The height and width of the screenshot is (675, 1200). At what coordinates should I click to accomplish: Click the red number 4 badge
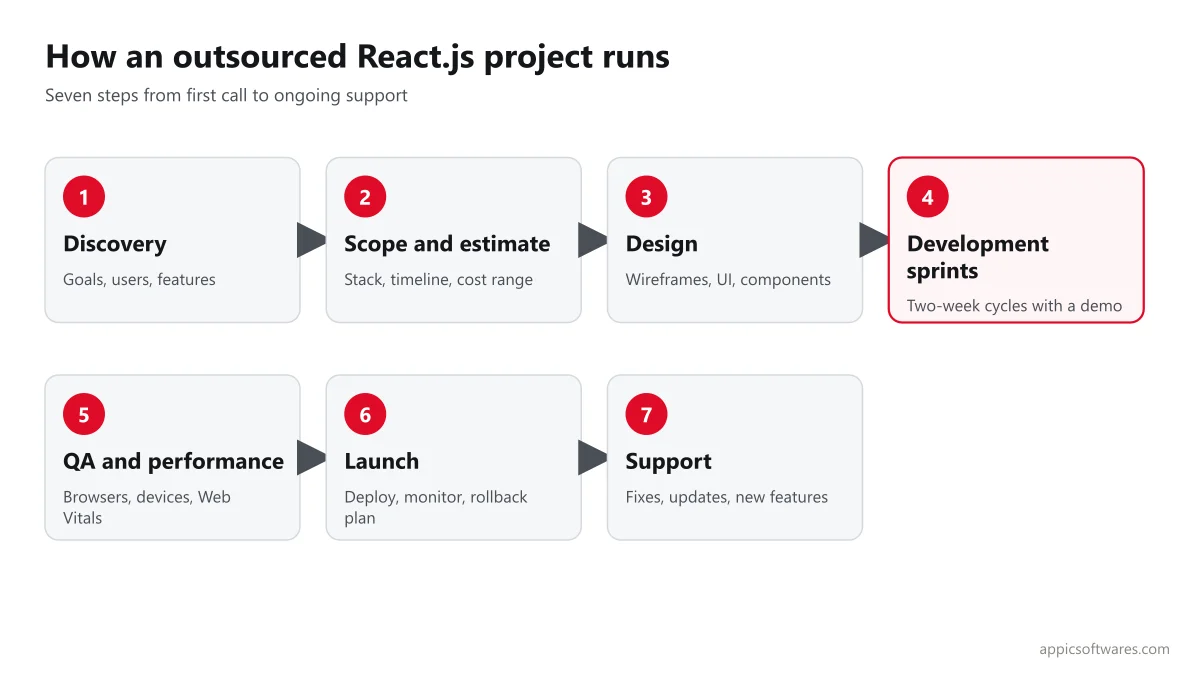click(927, 197)
